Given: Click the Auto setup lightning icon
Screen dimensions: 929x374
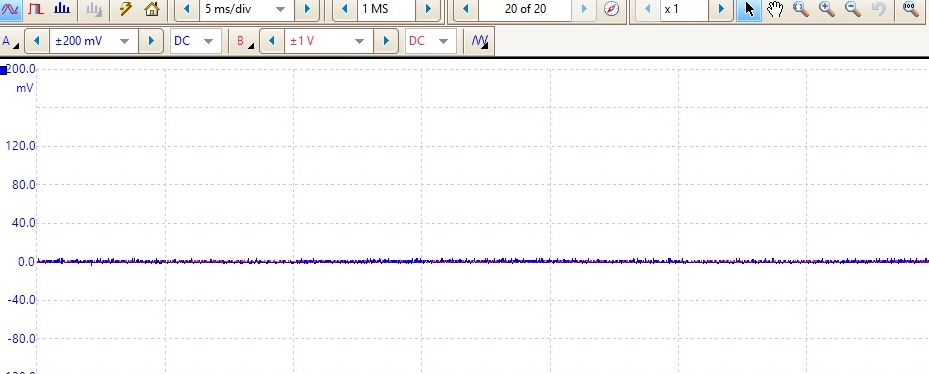Looking at the screenshot, I should click(125, 9).
